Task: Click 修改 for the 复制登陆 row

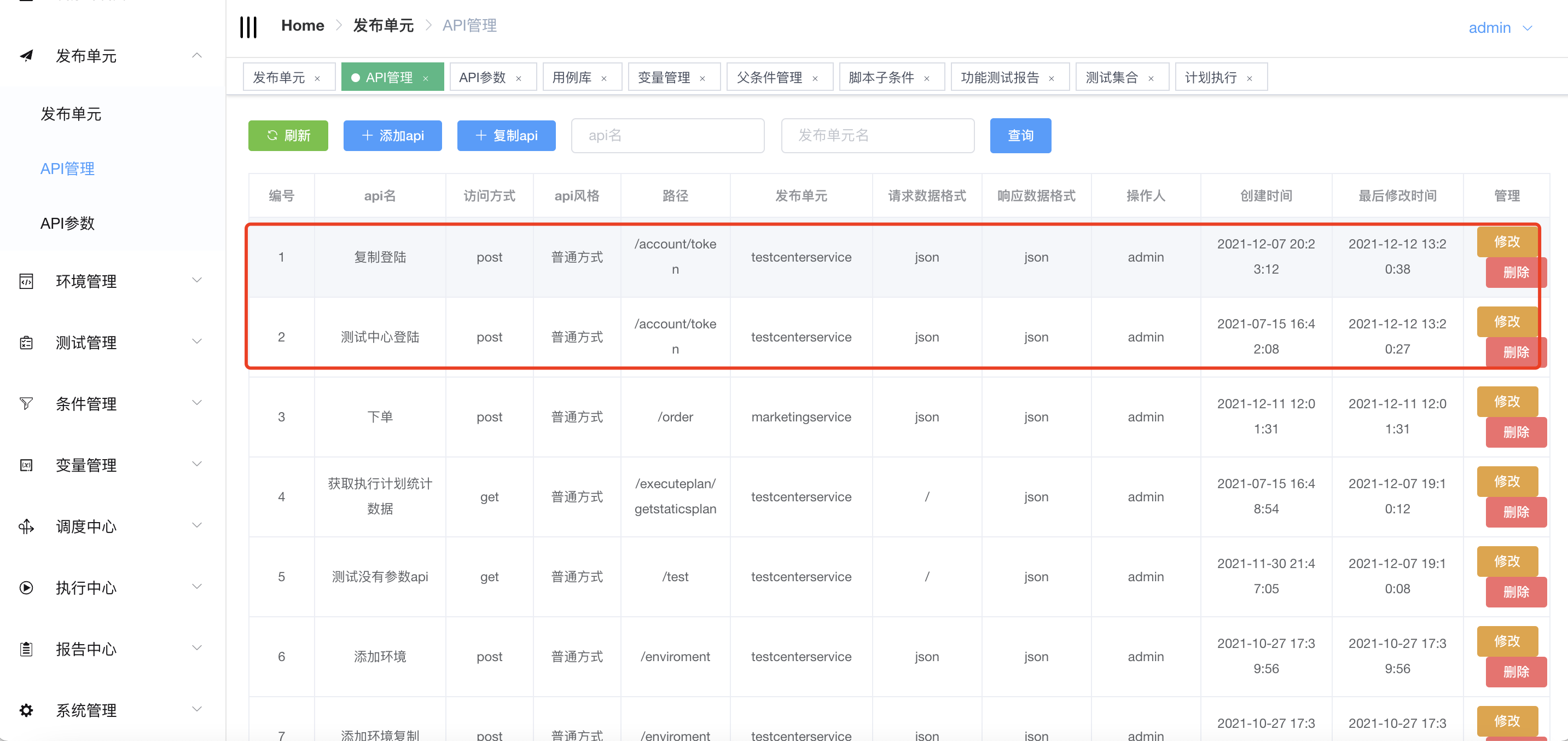Action: pyautogui.click(x=1507, y=242)
